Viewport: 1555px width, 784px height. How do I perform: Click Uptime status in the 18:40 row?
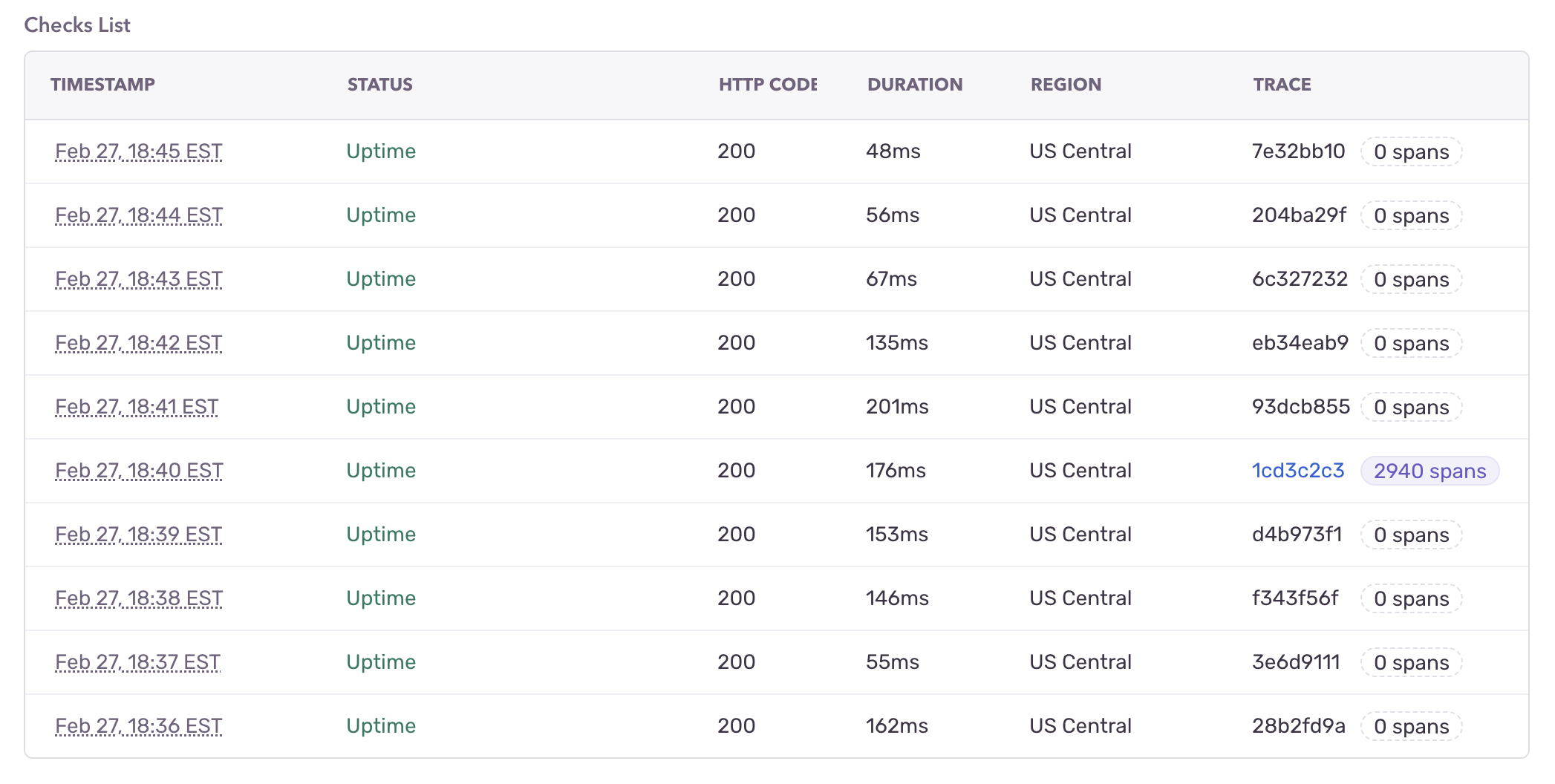381,471
